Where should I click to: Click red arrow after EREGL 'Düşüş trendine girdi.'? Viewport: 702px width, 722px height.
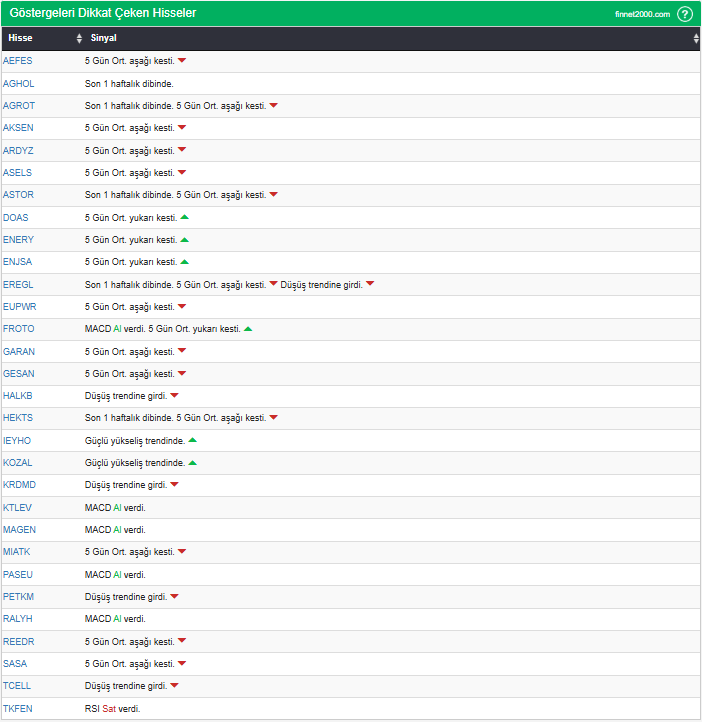coord(370,284)
